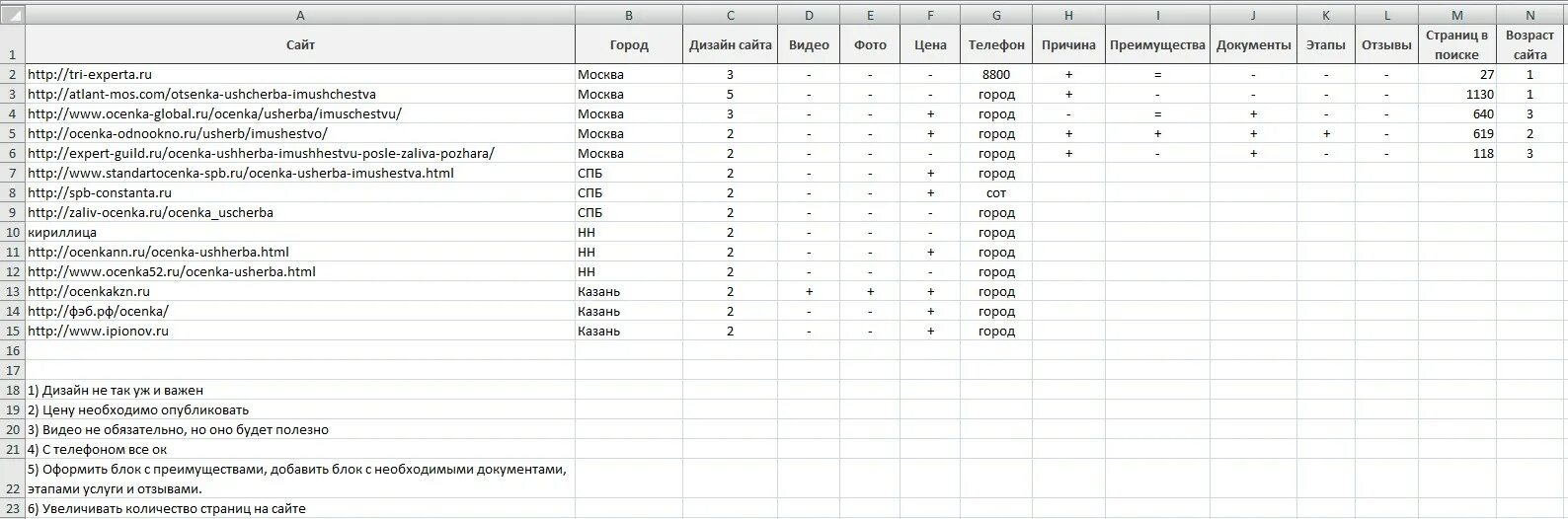Select the 'Телефон' header cell
This screenshot has height=519, width=1568.
coord(996,44)
